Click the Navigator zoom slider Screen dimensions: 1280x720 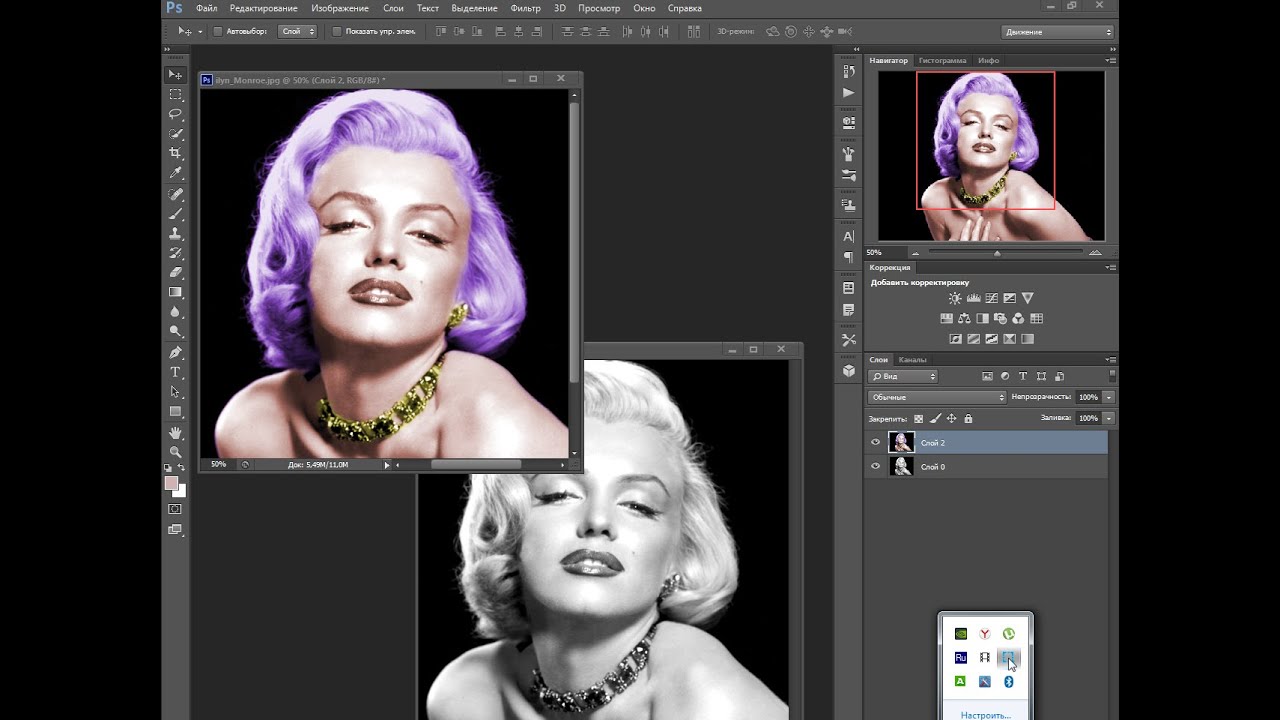[x=997, y=253]
